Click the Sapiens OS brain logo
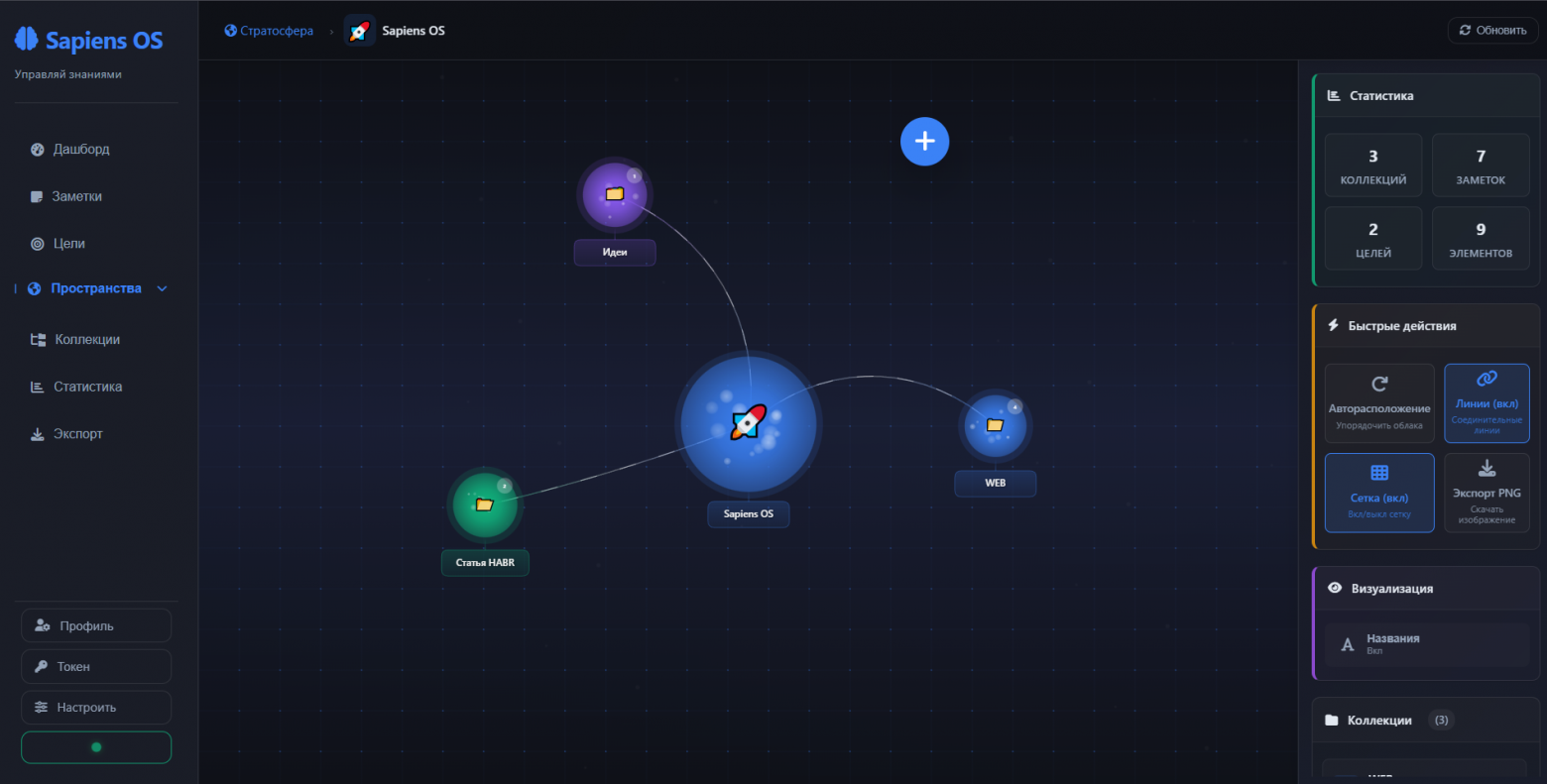 26,40
